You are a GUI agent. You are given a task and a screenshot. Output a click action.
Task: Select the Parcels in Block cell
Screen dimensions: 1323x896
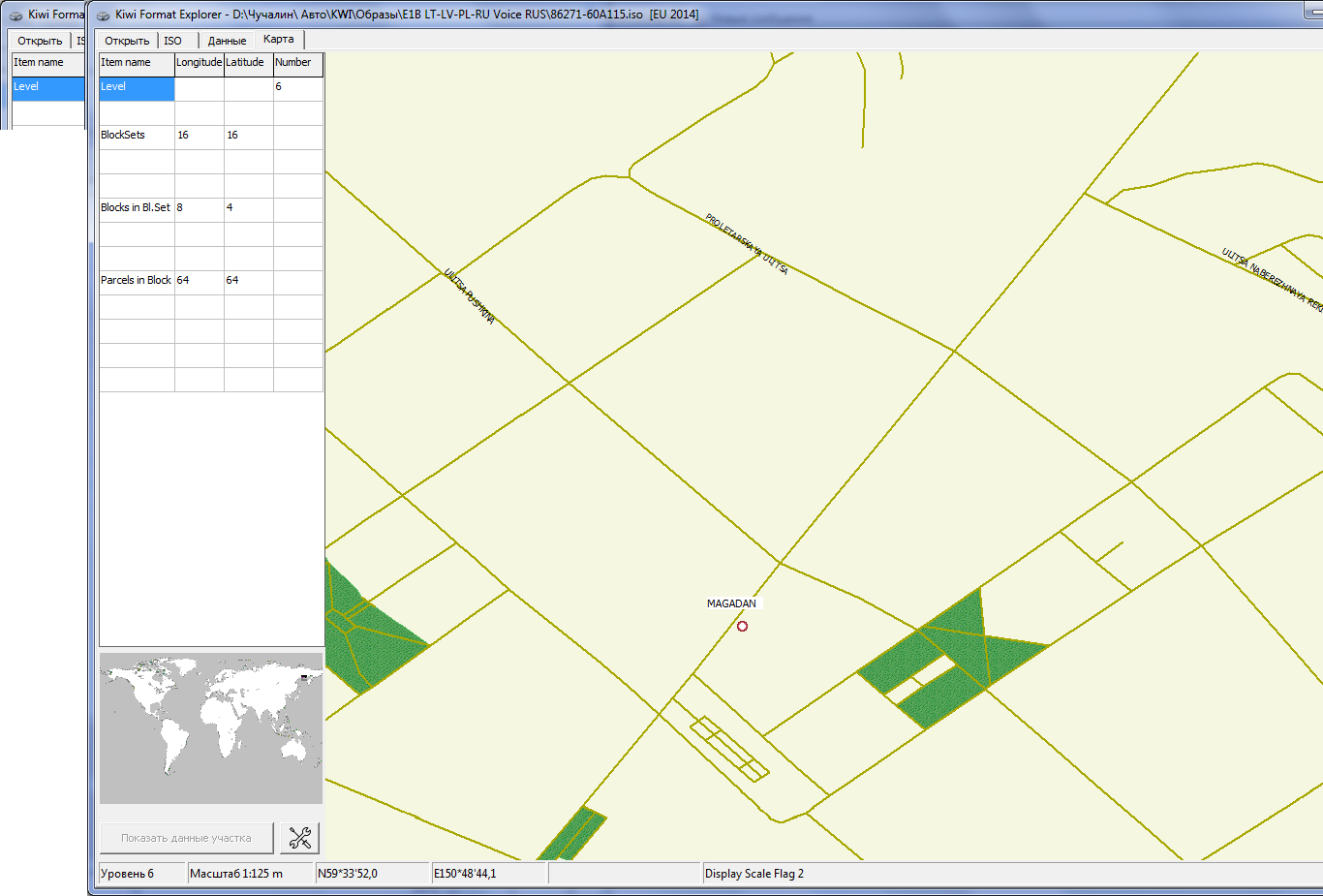[x=137, y=281]
